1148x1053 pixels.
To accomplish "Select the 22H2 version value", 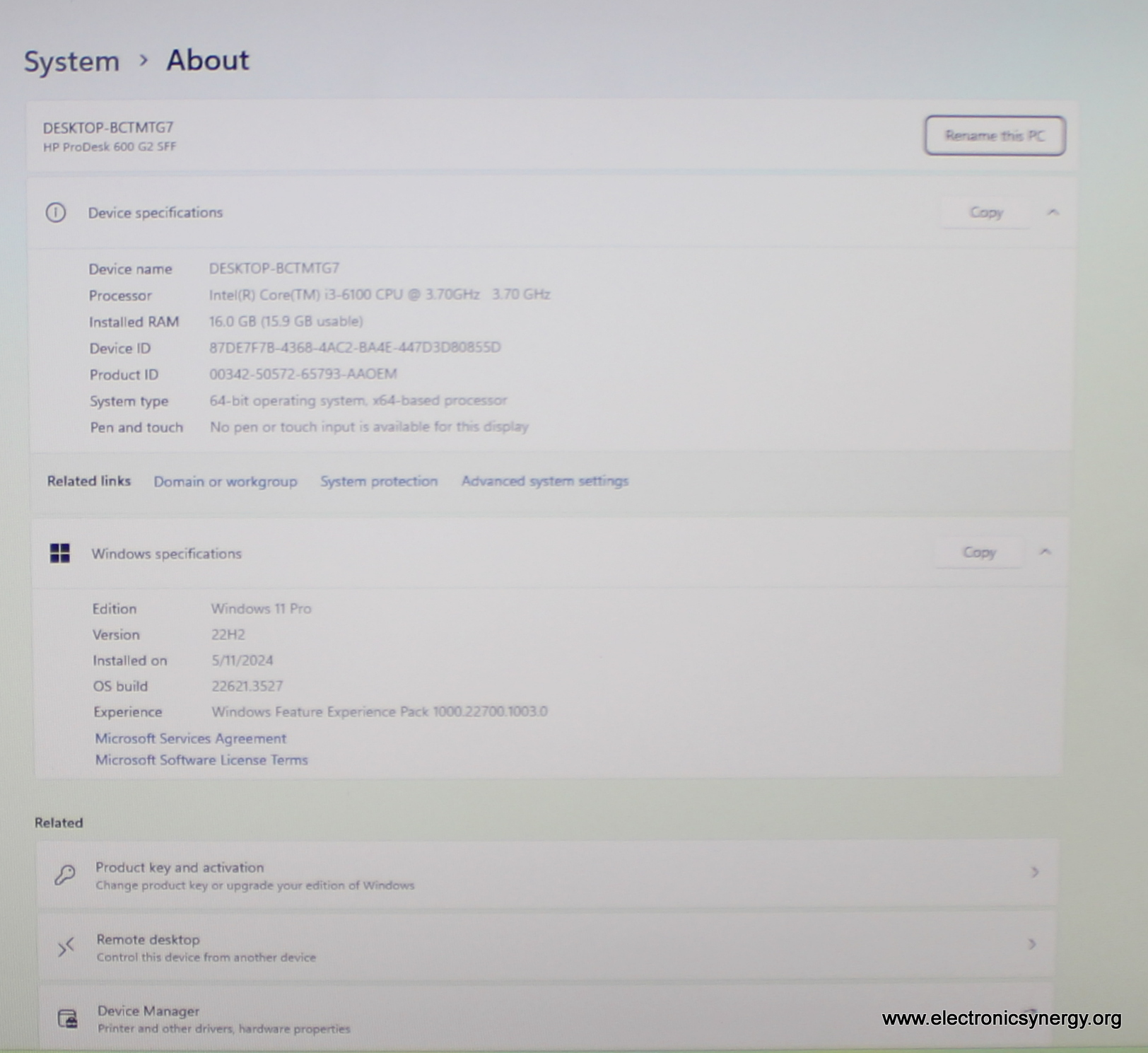I will [x=228, y=634].
